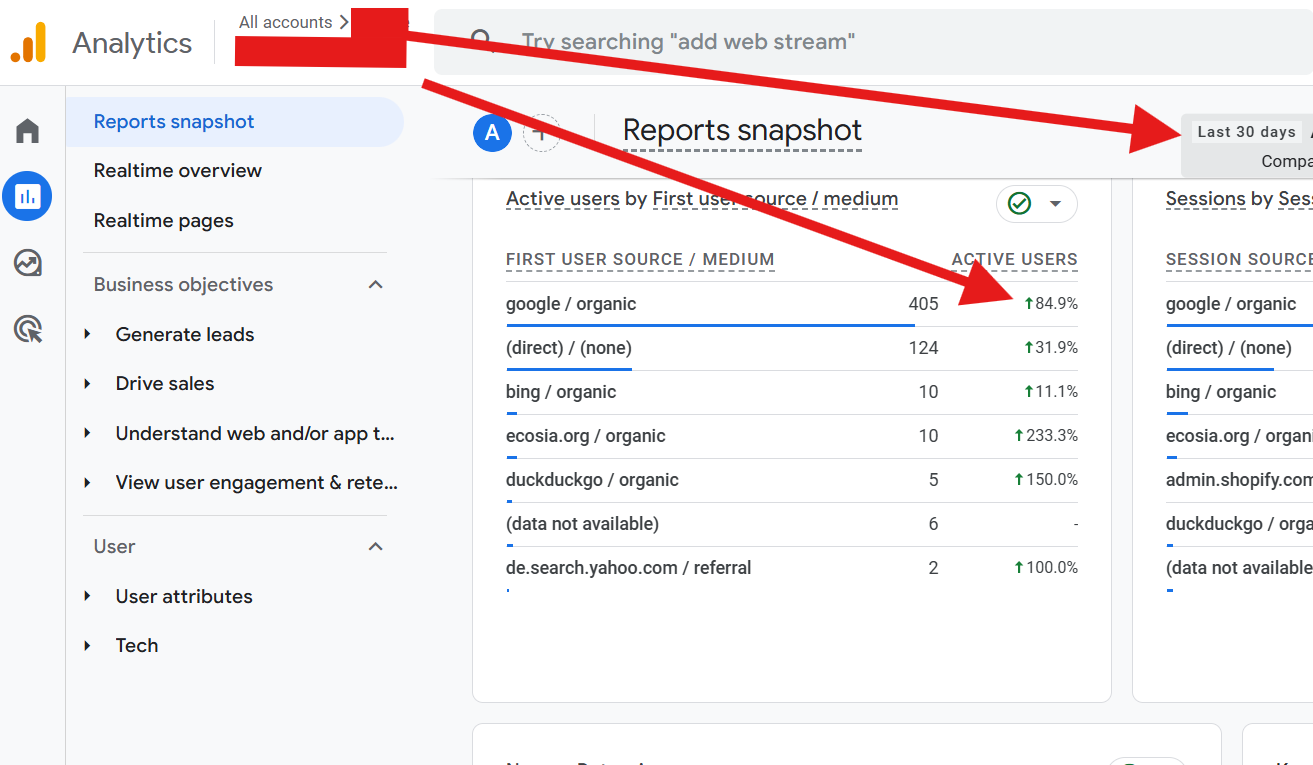The image size is (1313, 765).
Task: Expand the User attributes group
Action: (x=88, y=597)
